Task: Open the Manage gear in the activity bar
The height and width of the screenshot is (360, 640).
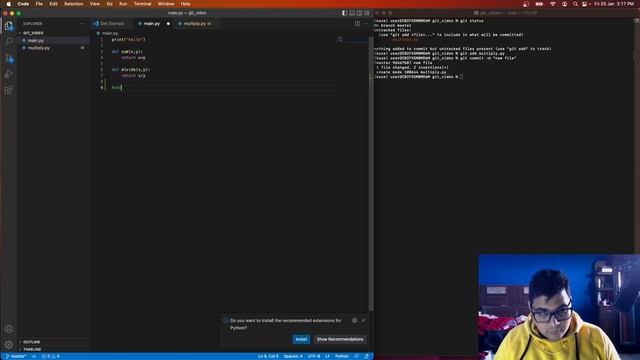Action: pyautogui.click(x=9, y=344)
